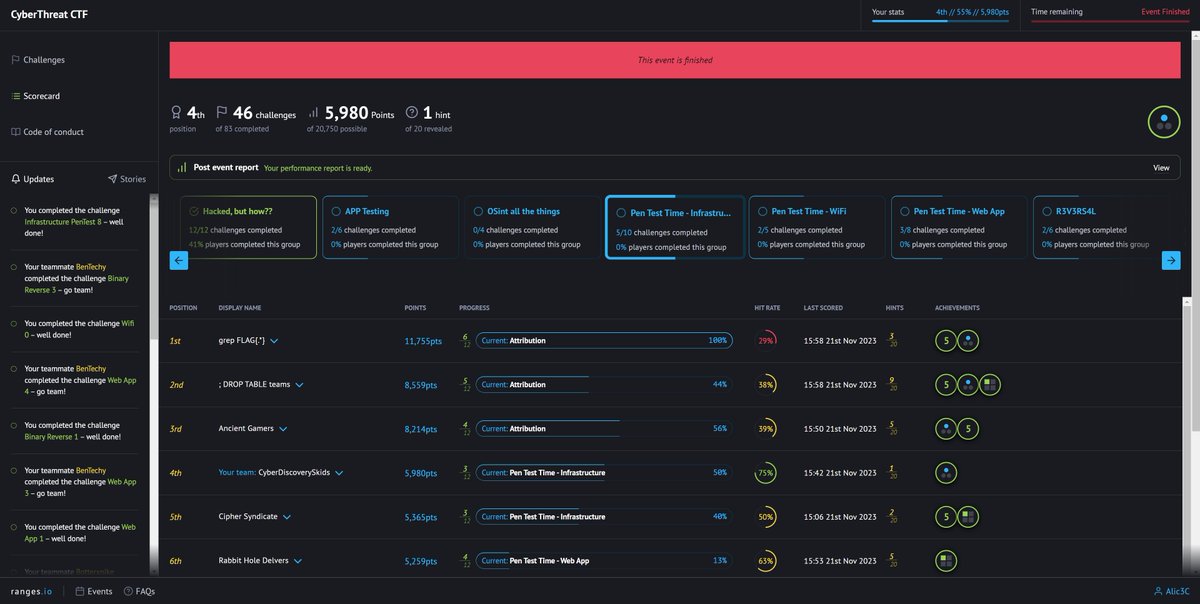Click the 29% hit rate circle

tap(766, 341)
